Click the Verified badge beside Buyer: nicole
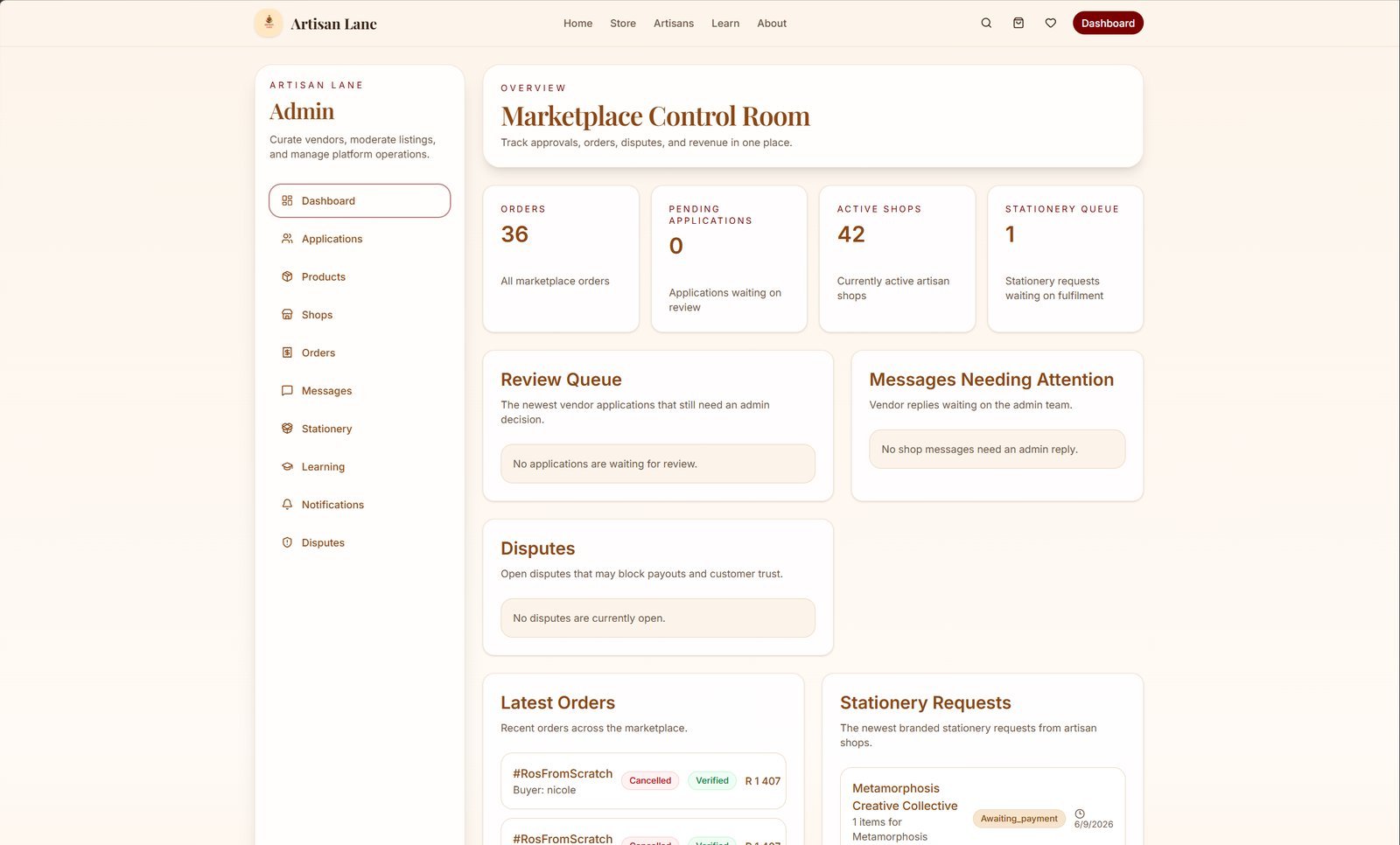This screenshot has height=845, width=1400. point(712,780)
